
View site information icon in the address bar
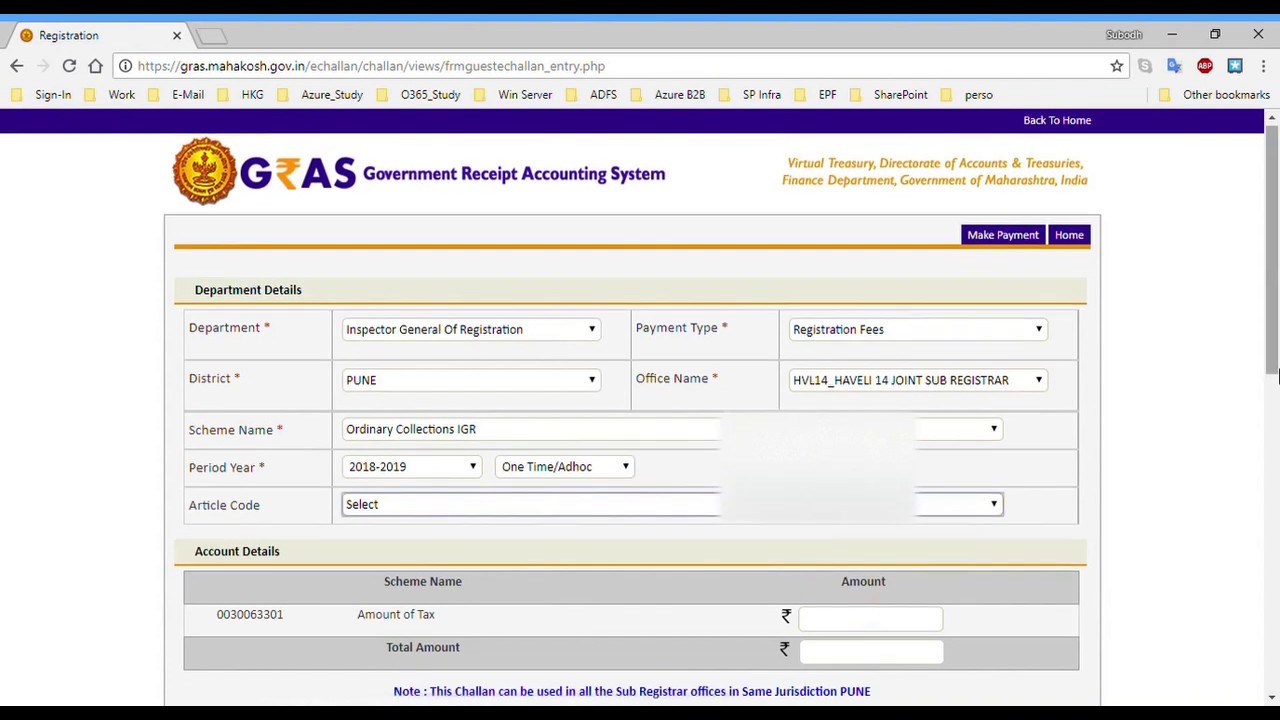(x=125, y=66)
